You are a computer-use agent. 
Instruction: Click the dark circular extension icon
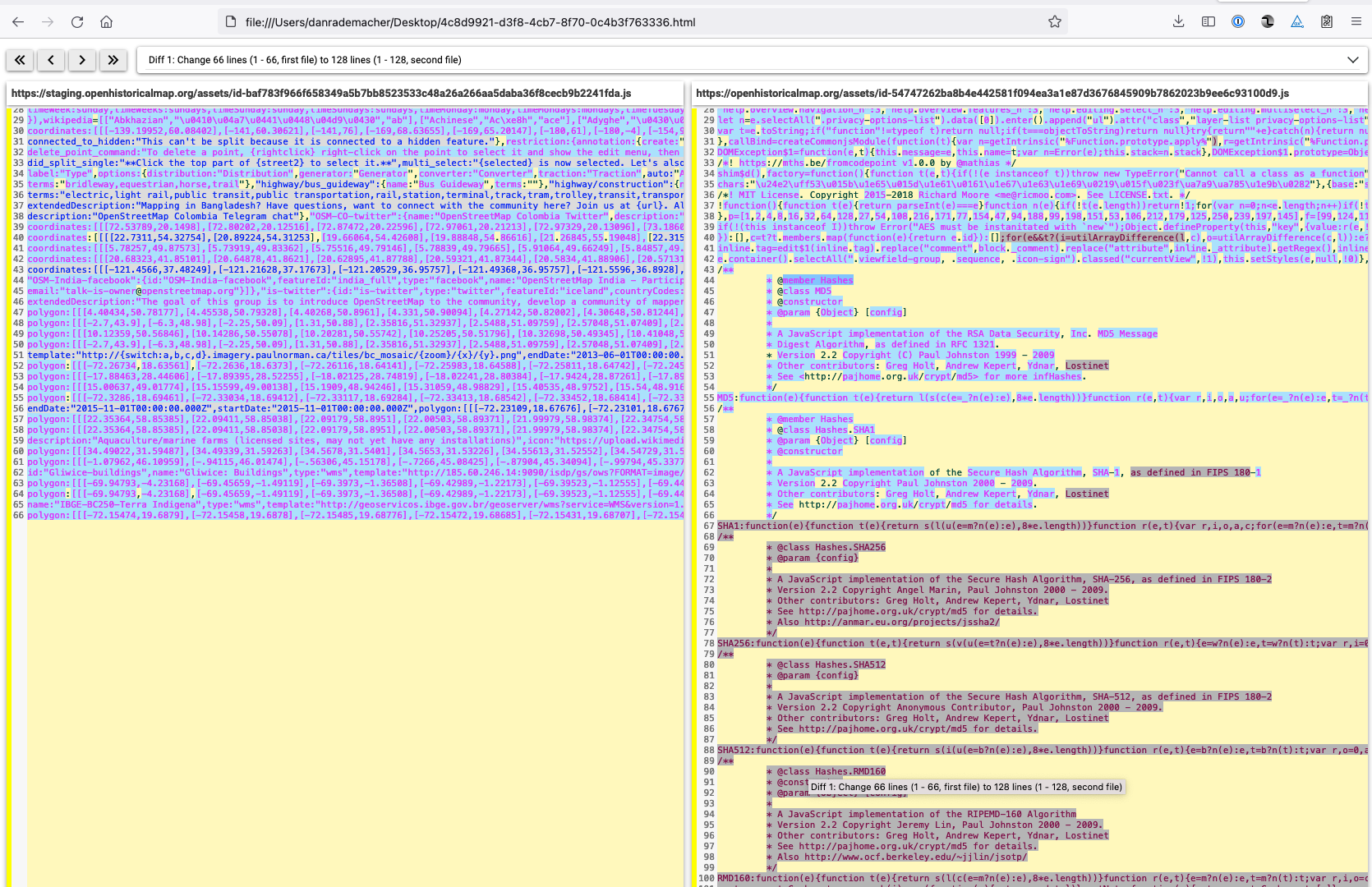pos(1267,22)
